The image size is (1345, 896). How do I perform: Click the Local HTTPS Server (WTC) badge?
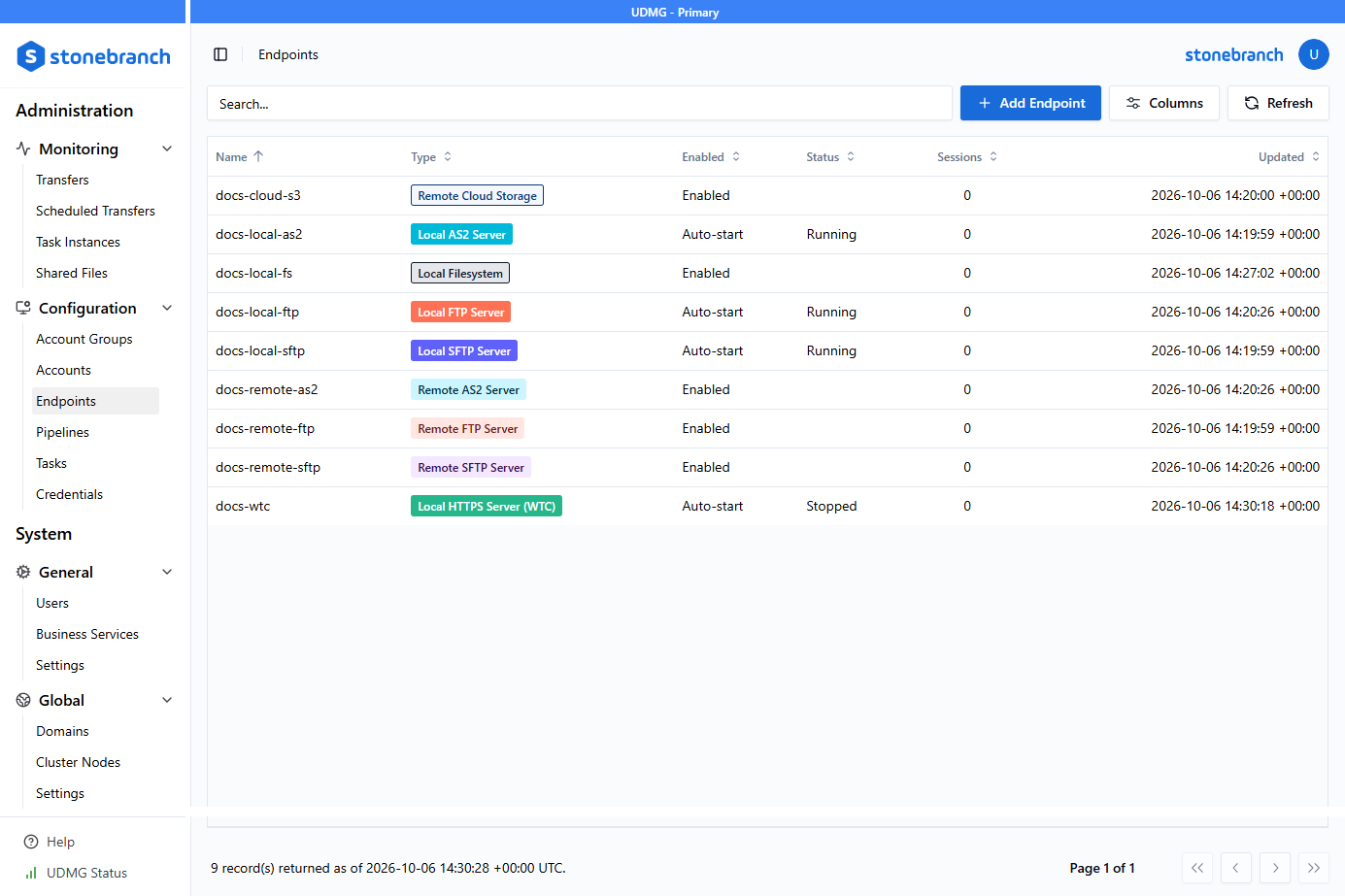[x=487, y=506]
